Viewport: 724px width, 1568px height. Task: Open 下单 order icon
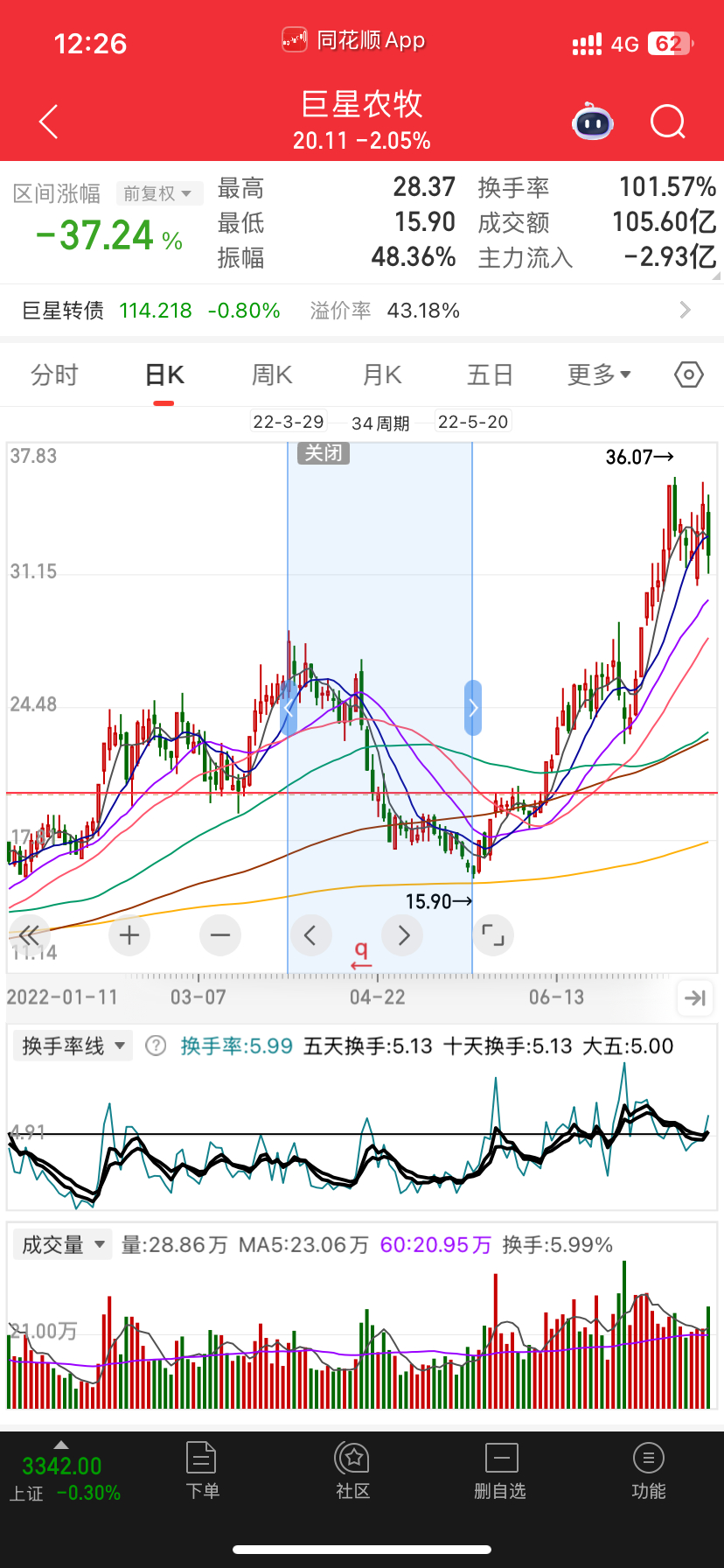tap(202, 1471)
